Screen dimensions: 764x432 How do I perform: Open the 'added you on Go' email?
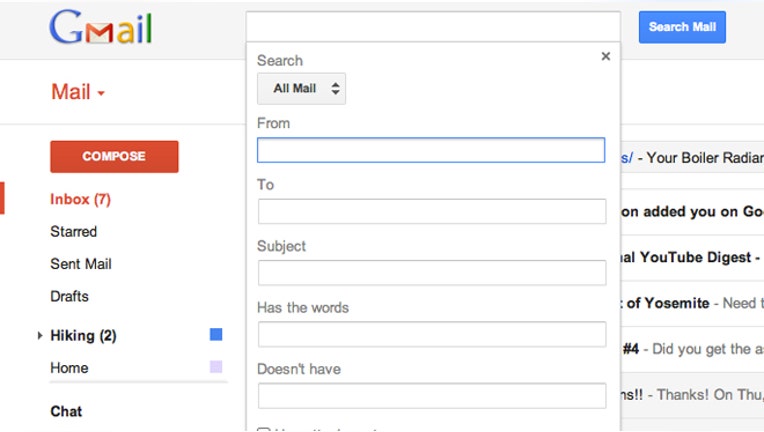point(692,211)
